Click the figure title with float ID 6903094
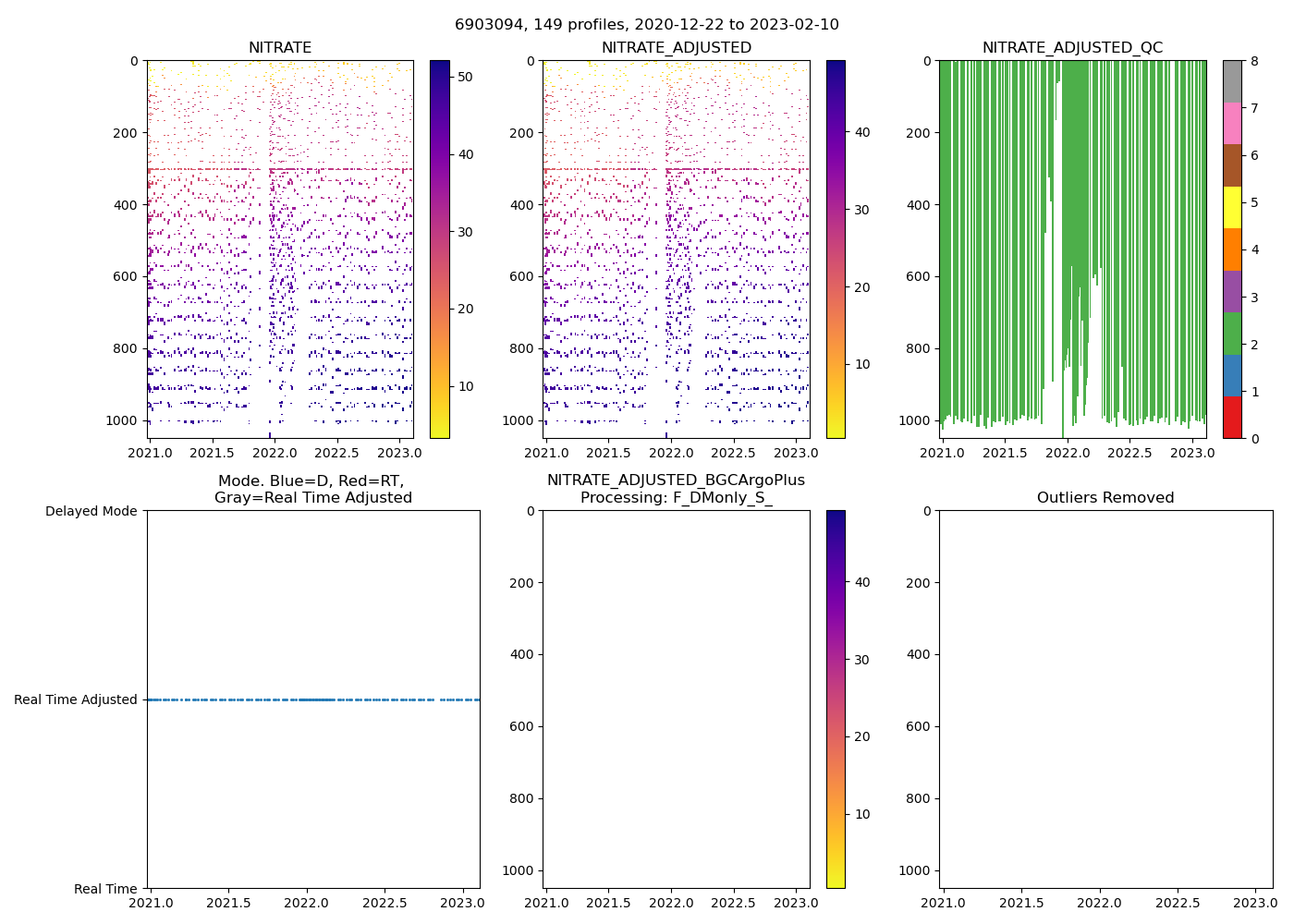This screenshot has width=1294, height=924. tap(646, 25)
